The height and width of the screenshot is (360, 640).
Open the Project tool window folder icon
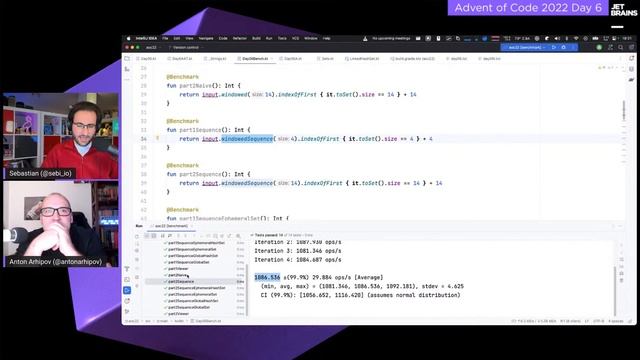[x=127, y=59]
